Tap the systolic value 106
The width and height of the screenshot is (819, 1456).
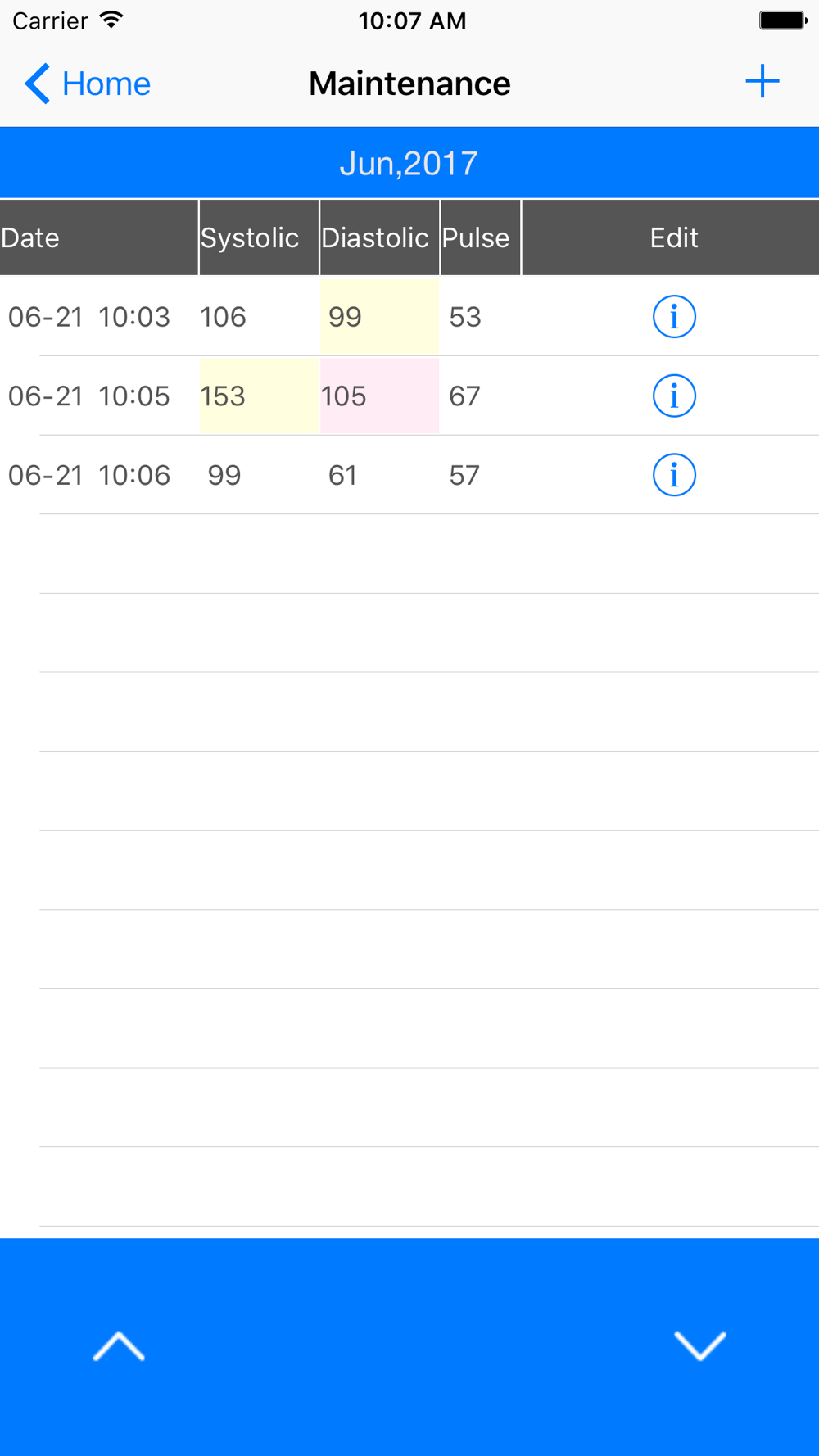point(223,317)
